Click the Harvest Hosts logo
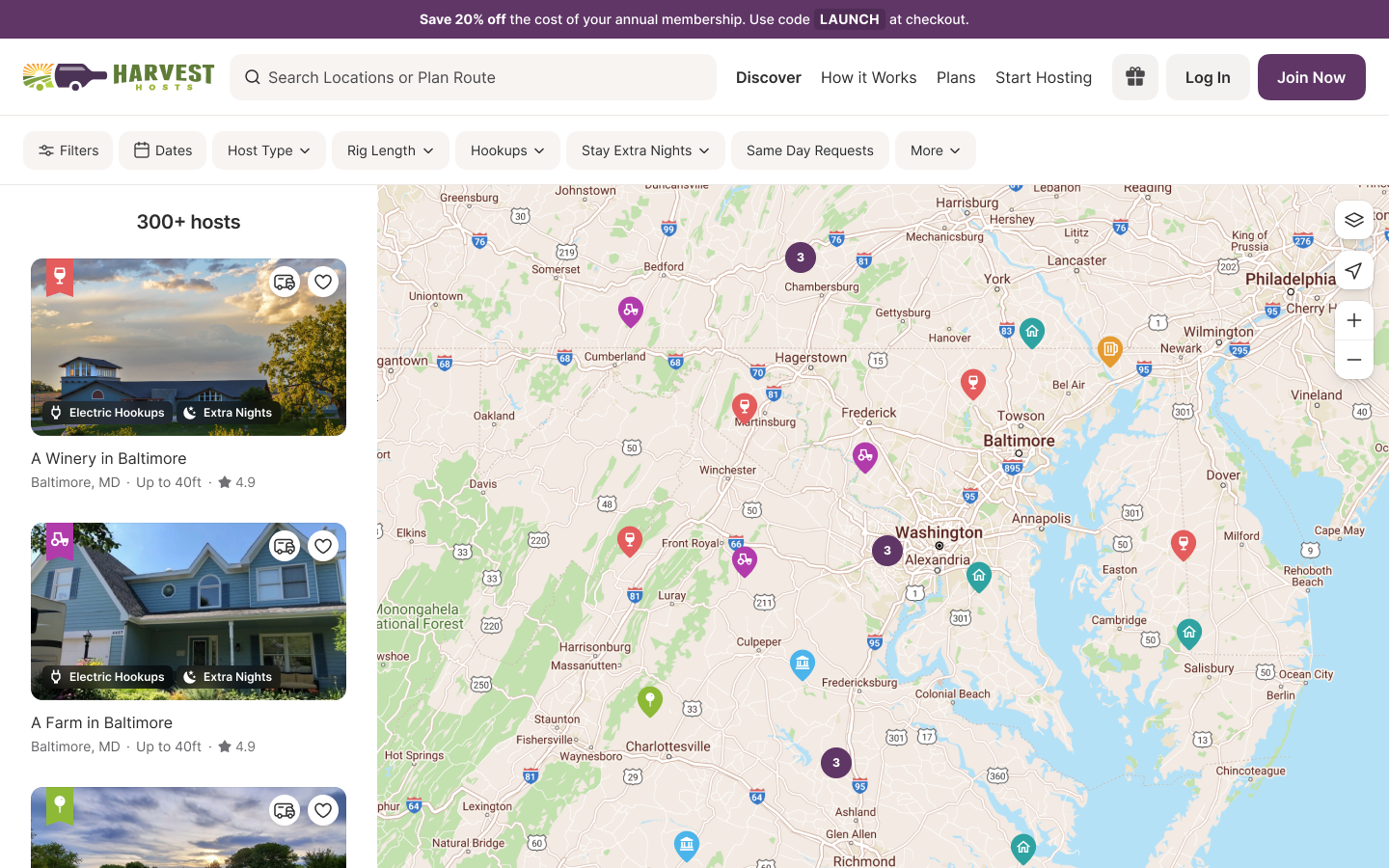The width and height of the screenshot is (1389, 868). pos(119,77)
